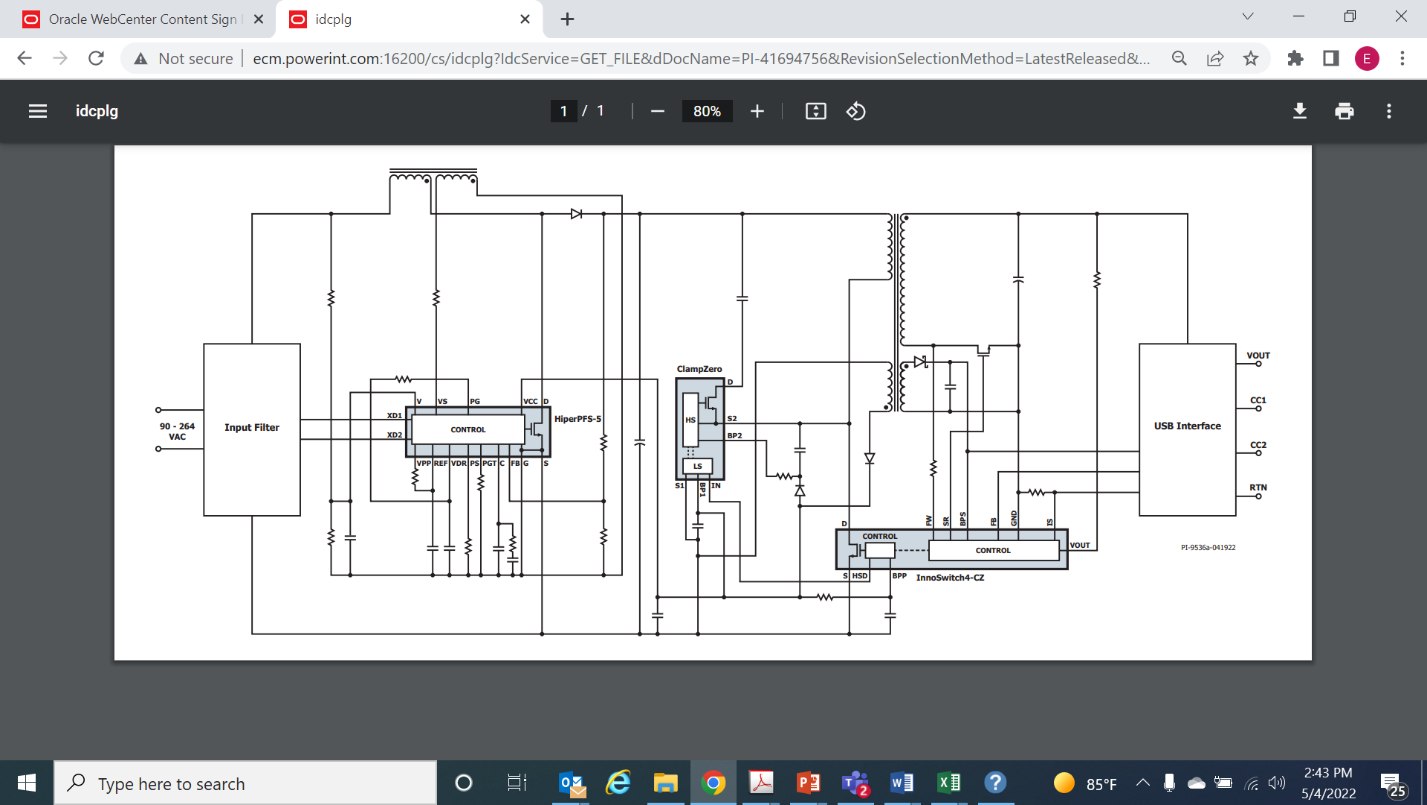Open the PDF viewer sidebar menu

tap(38, 111)
